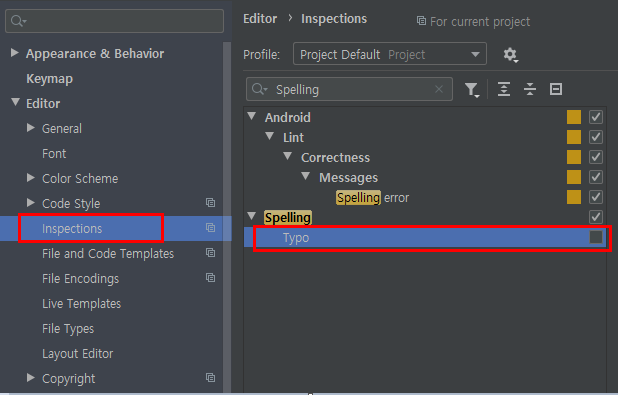
Task: Click project-level icon beside File Encodings
Action: 210,278
